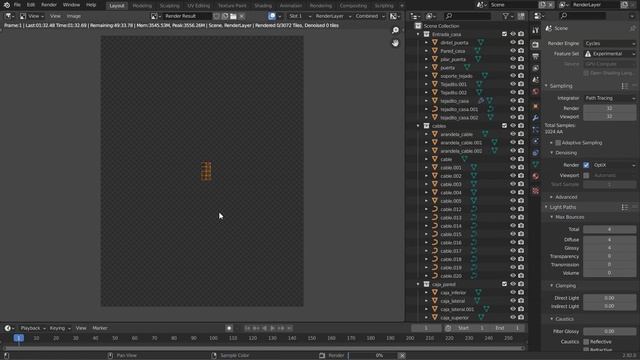
Task: Open the Render properties tab icon
Action: 536,44
